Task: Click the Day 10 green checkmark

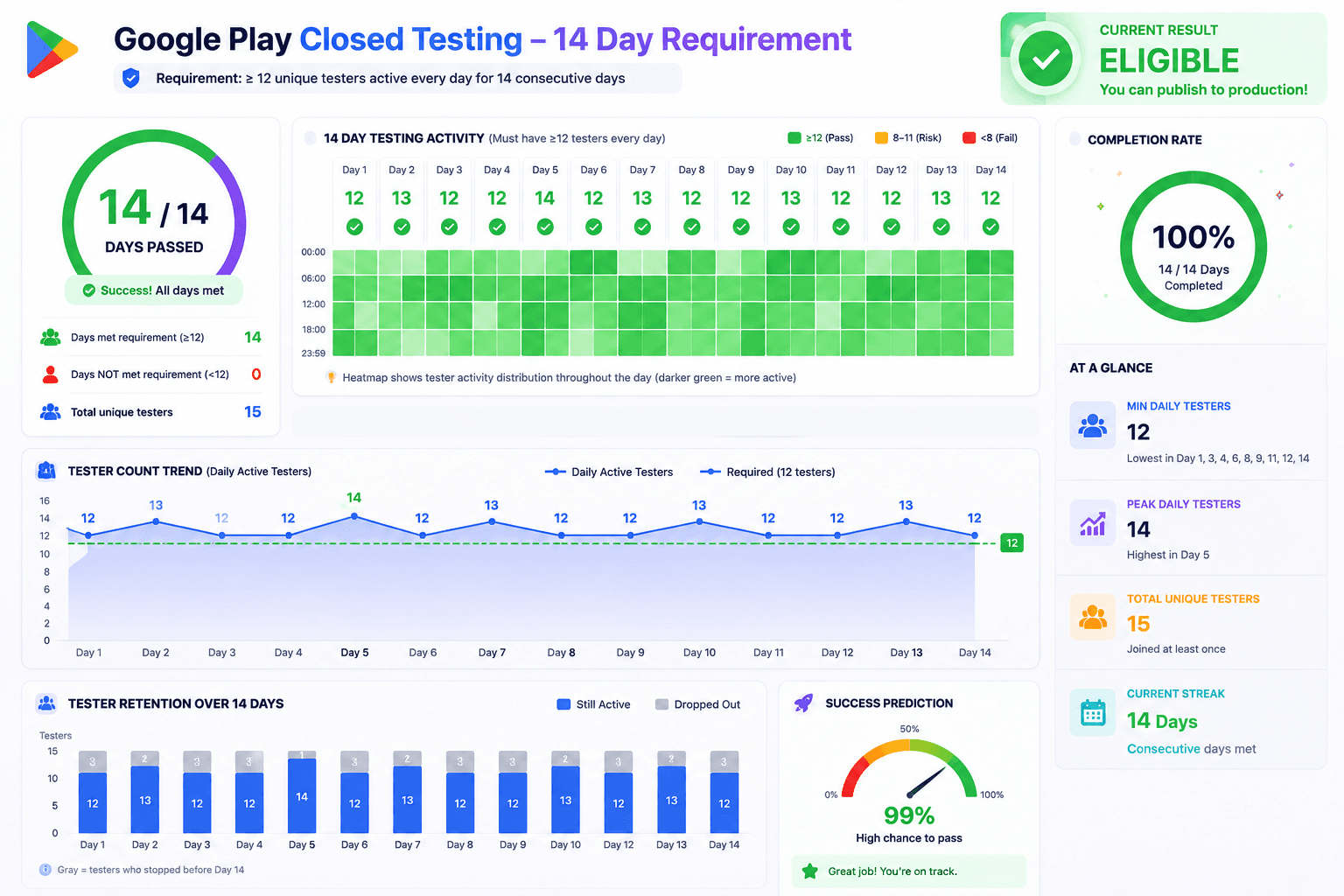Action: (x=791, y=227)
